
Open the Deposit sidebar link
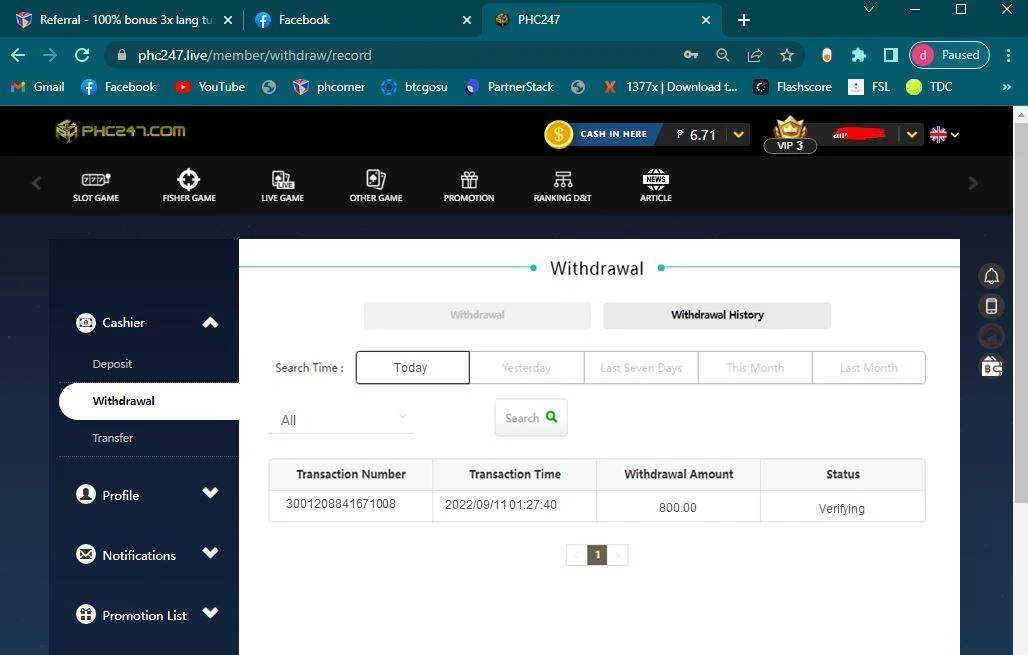click(x=112, y=364)
